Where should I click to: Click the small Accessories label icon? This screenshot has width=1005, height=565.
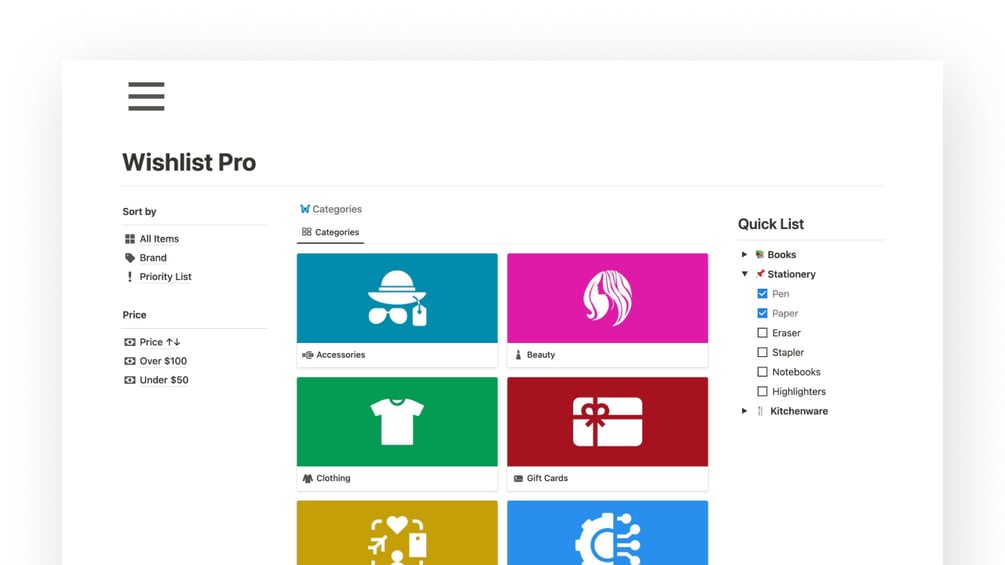(x=308, y=355)
